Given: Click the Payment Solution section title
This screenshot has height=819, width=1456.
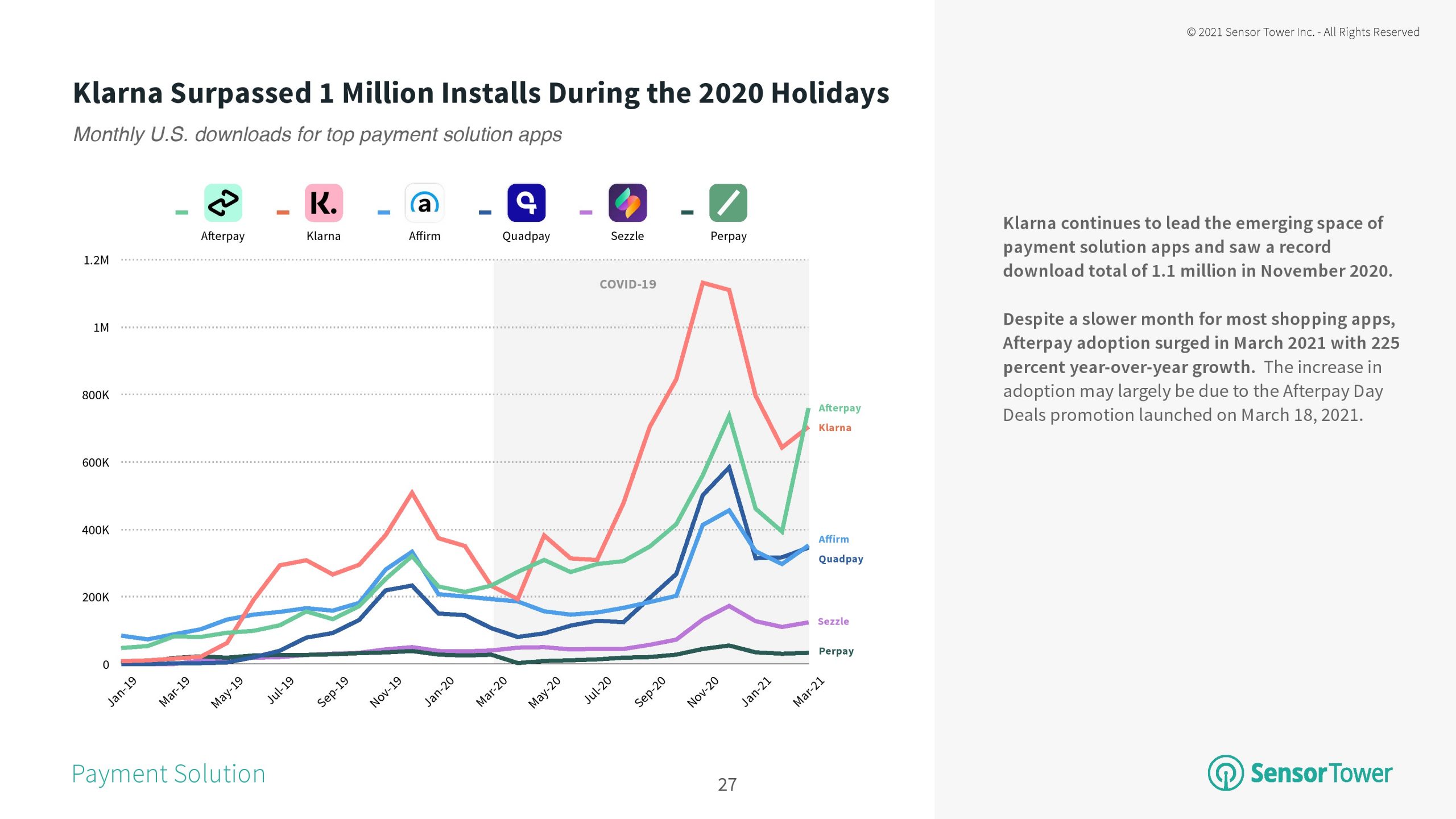Looking at the screenshot, I should (x=168, y=774).
